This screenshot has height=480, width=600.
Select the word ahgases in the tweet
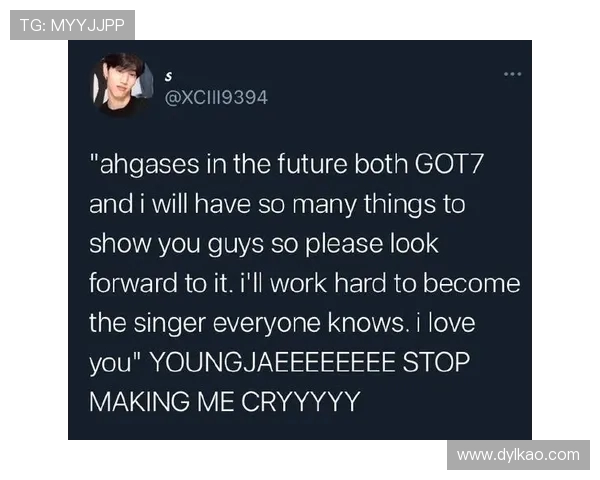[x=149, y=165]
